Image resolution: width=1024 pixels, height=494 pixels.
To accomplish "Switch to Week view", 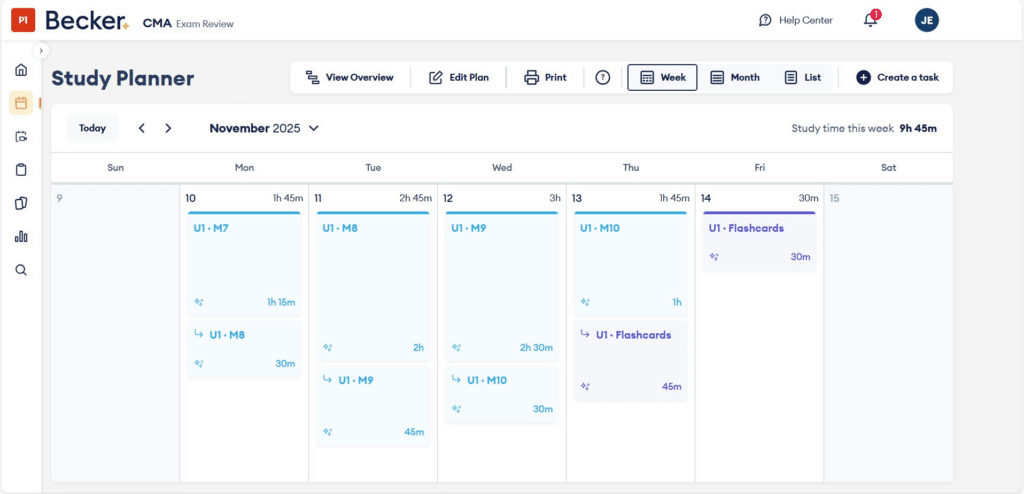I will [x=662, y=77].
